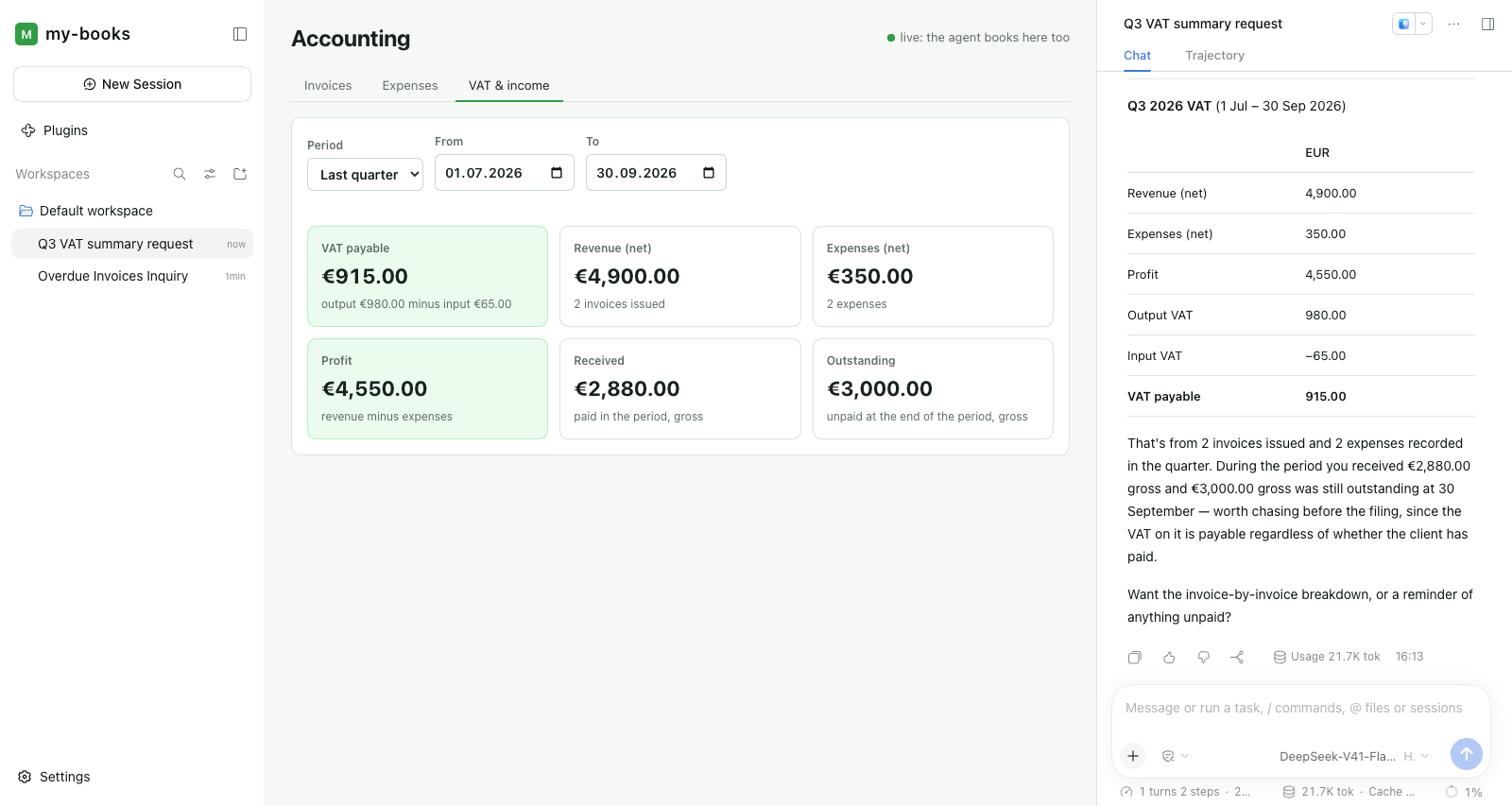Open the Period dropdown set to Last quarter
This screenshot has width=1512, height=806.
[x=365, y=175]
